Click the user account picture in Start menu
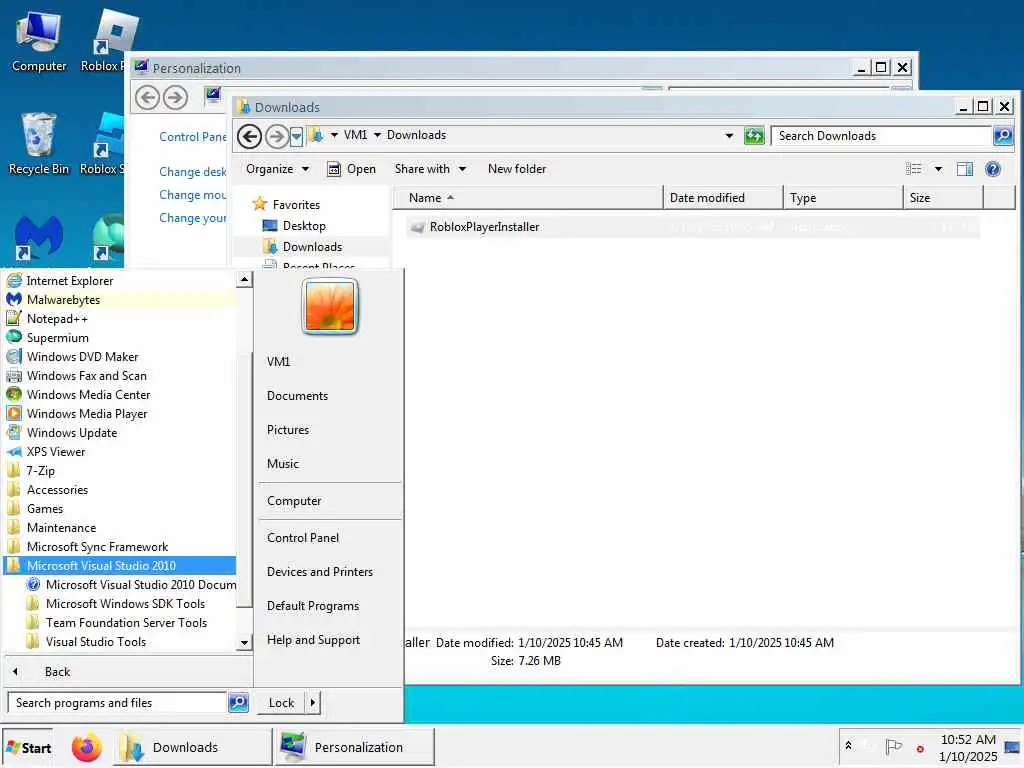Viewport: 1024px width, 768px height. (x=330, y=306)
